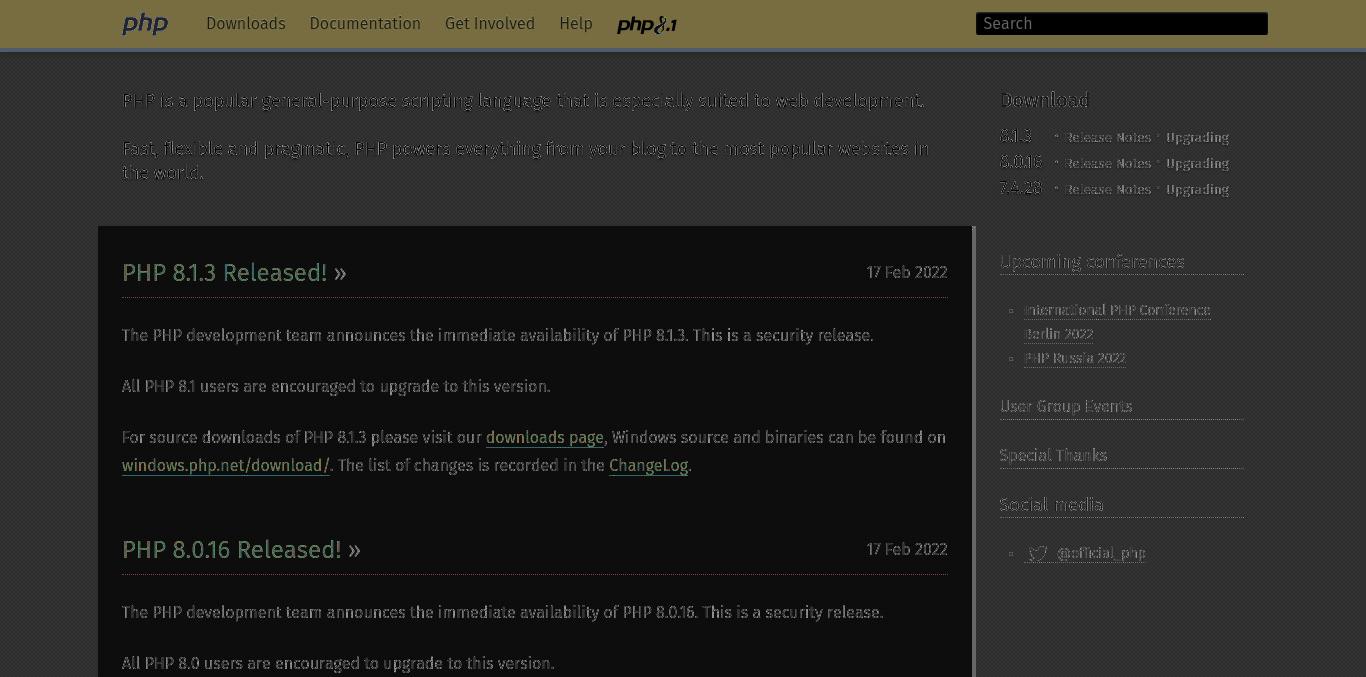Open the PHP 8.0.16 Released! headline

(x=241, y=550)
